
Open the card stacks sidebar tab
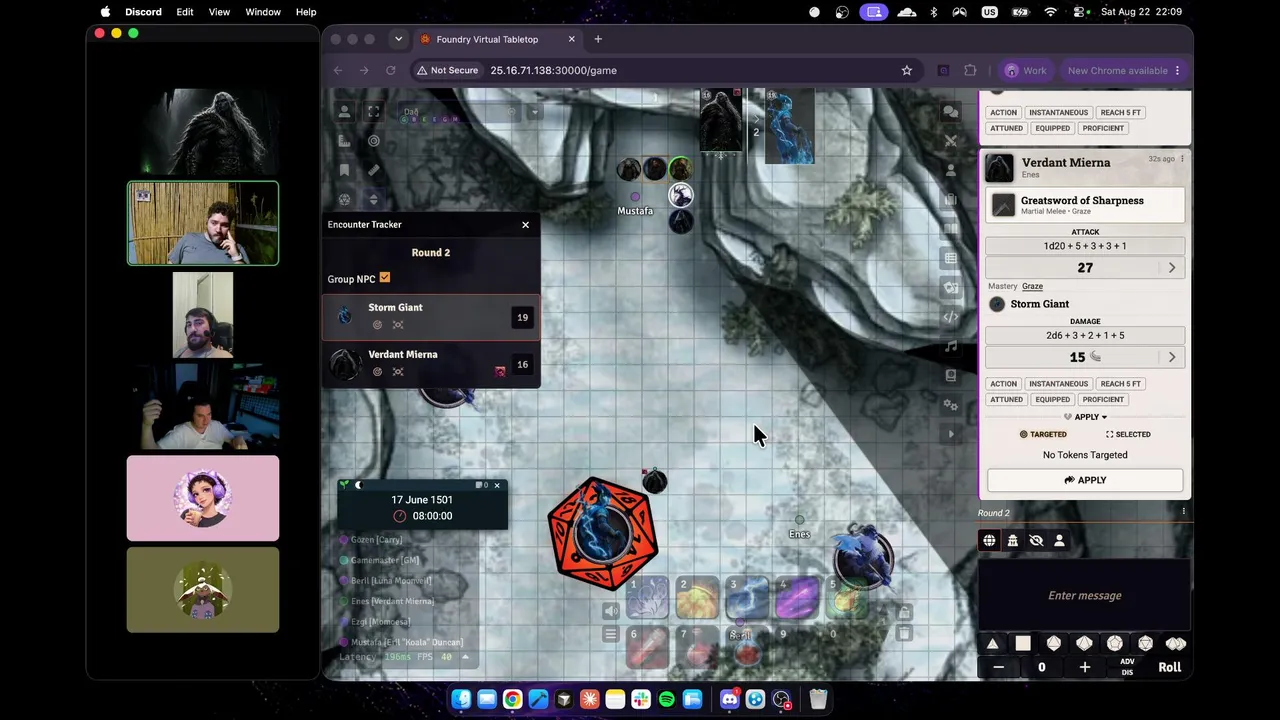coord(951,288)
